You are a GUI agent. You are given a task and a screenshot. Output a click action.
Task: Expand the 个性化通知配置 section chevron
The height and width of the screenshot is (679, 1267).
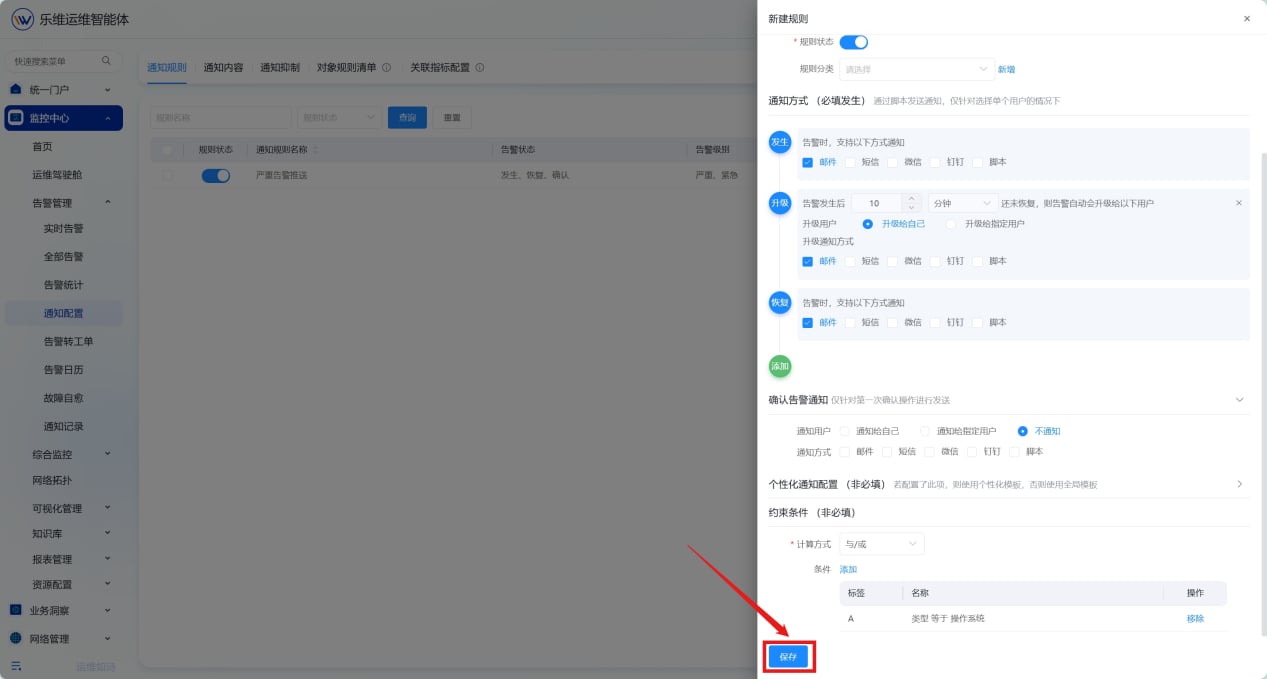[1240, 484]
